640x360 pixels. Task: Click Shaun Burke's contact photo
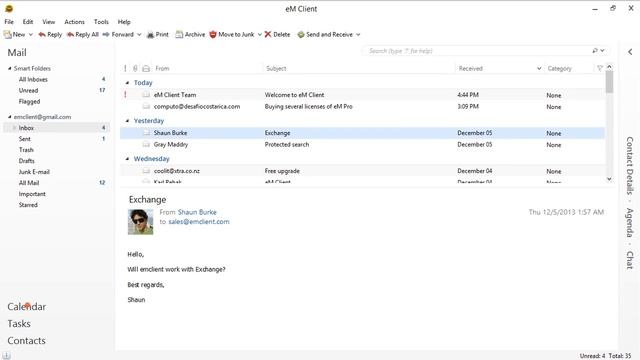pos(141,222)
